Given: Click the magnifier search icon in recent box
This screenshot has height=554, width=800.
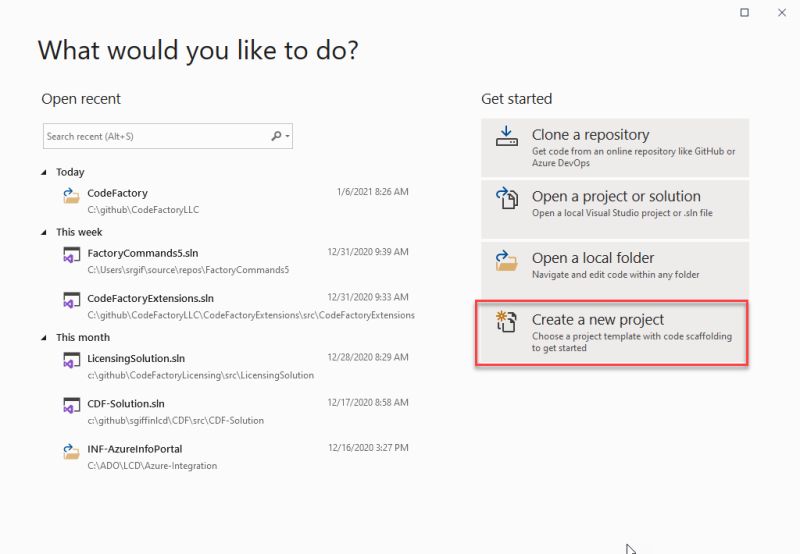Looking at the screenshot, I should tap(276, 136).
